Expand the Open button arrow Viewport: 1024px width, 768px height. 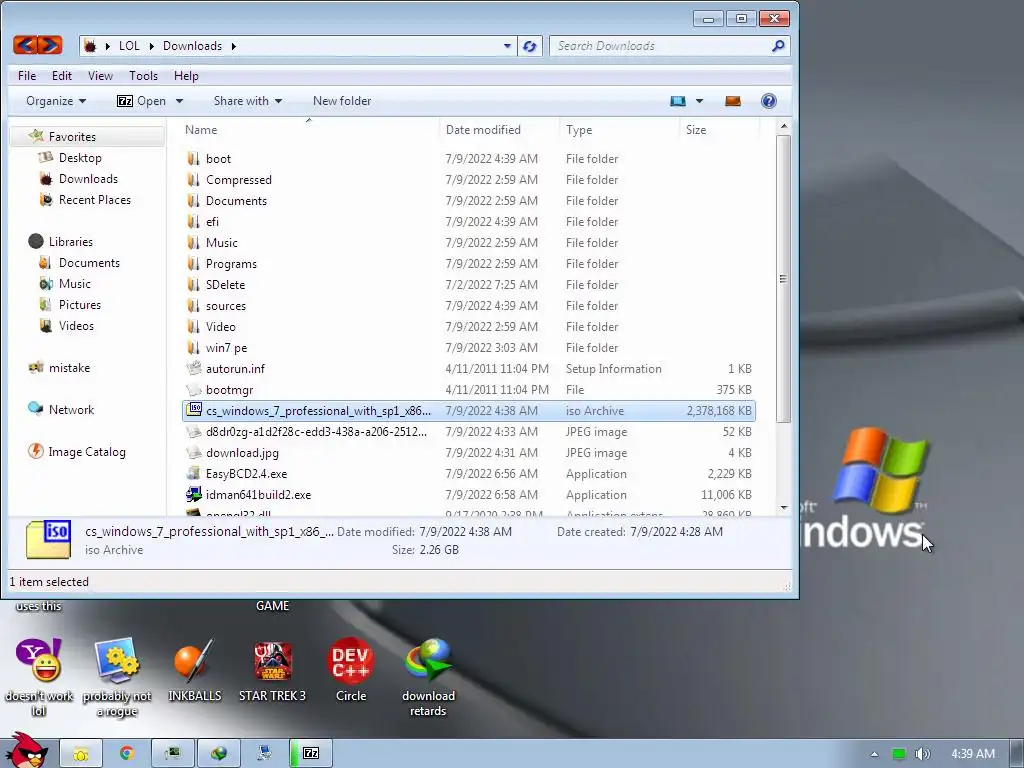pyautogui.click(x=179, y=101)
